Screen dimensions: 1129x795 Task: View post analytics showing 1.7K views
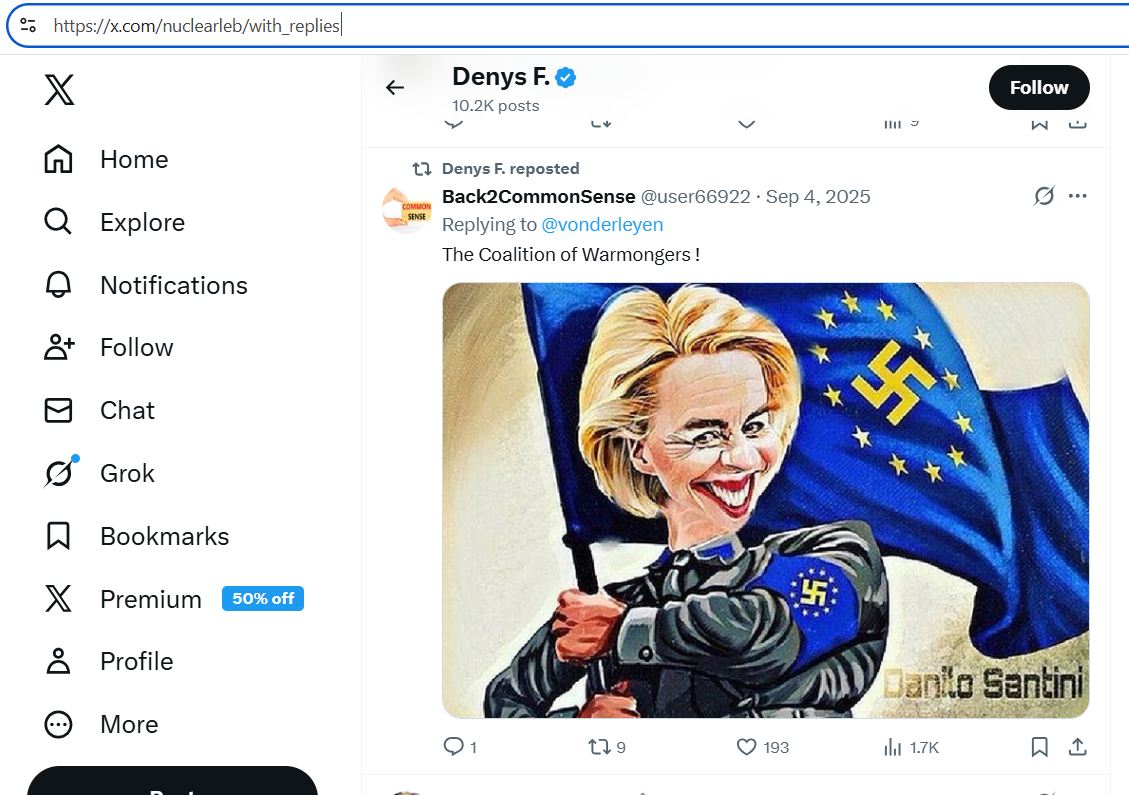[x=893, y=747]
